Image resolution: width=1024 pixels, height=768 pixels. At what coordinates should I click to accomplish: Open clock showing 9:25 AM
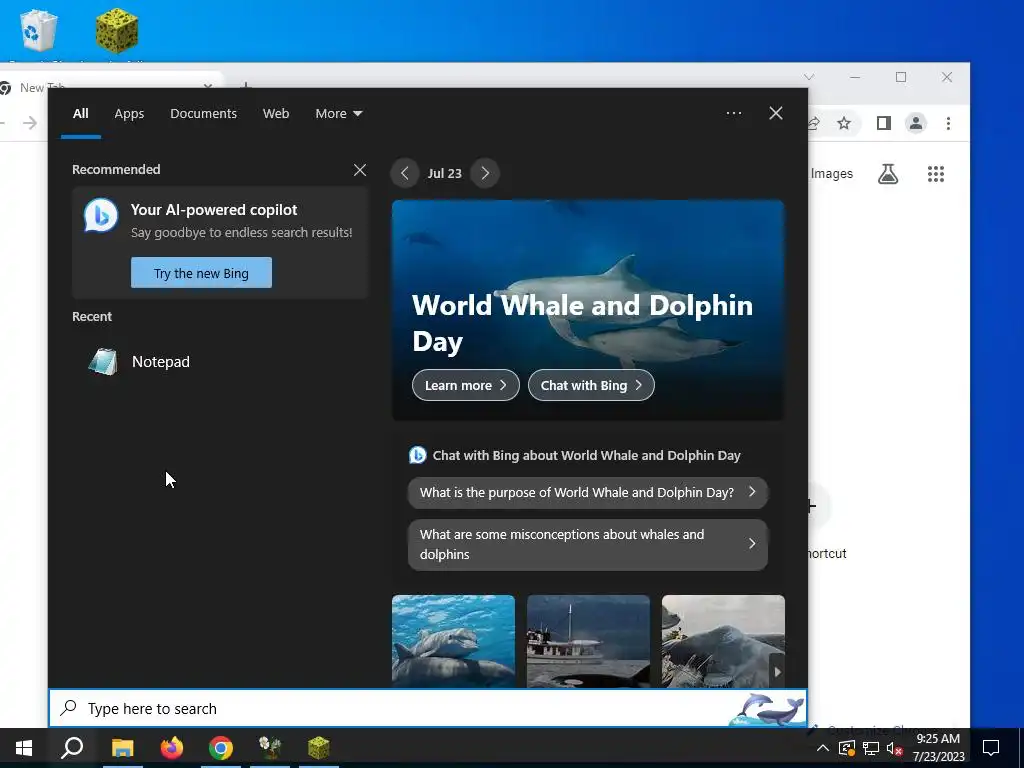938,748
